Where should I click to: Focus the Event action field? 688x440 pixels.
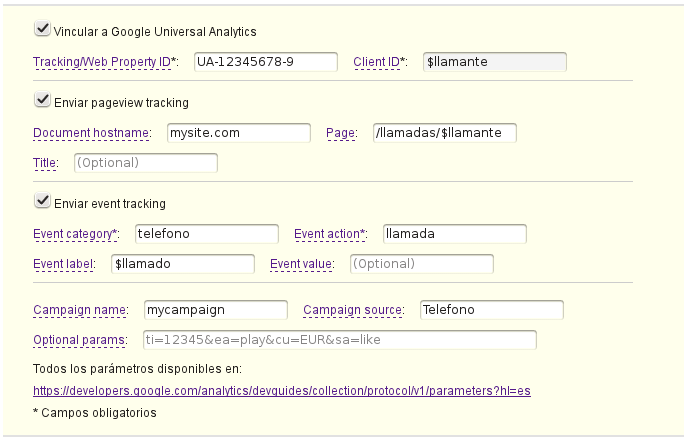click(x=454, y=234)
